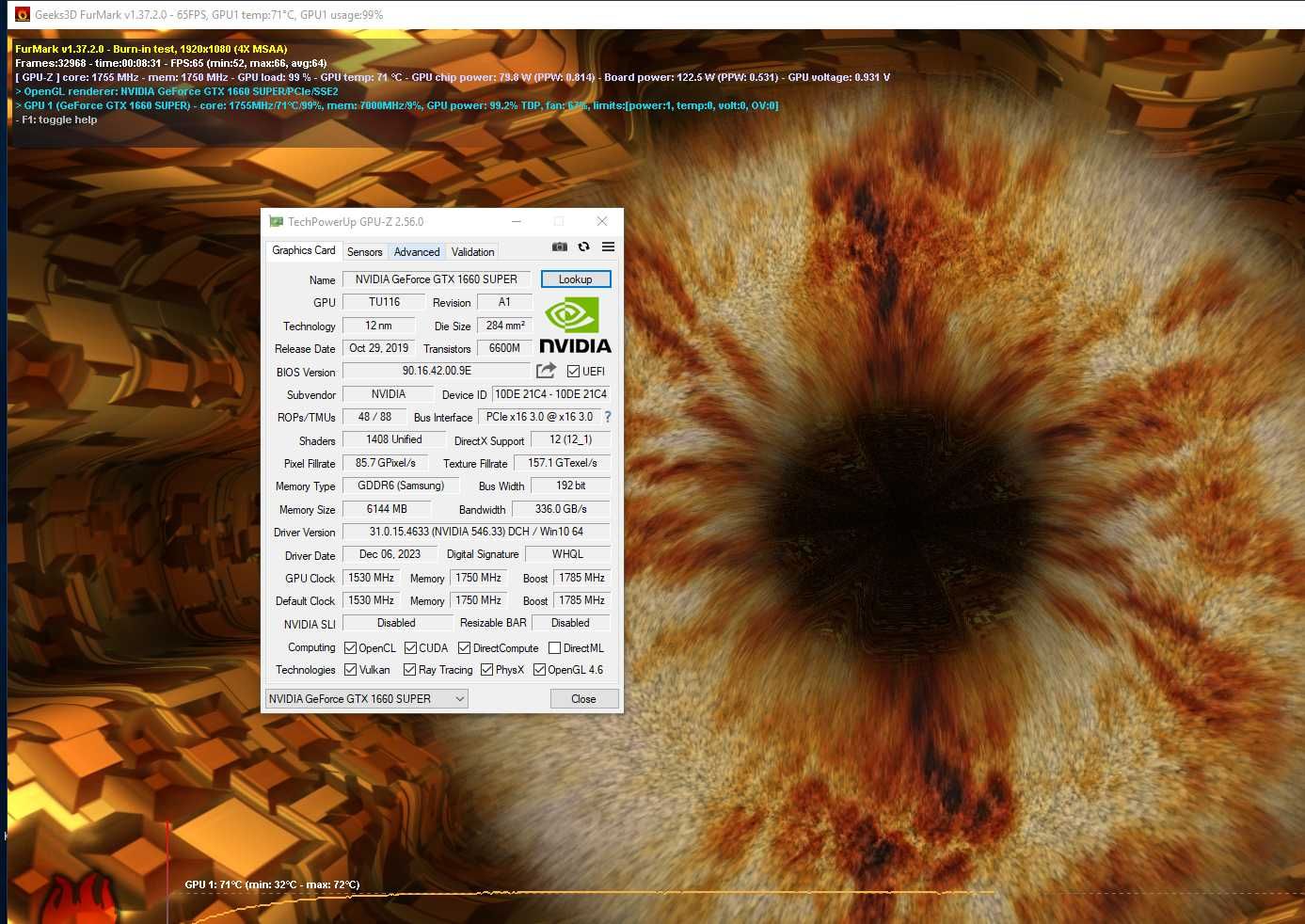Viewport: 1305px width, 924px height.
Task: Toggle the UEFI checkbox
Action: 573,372
